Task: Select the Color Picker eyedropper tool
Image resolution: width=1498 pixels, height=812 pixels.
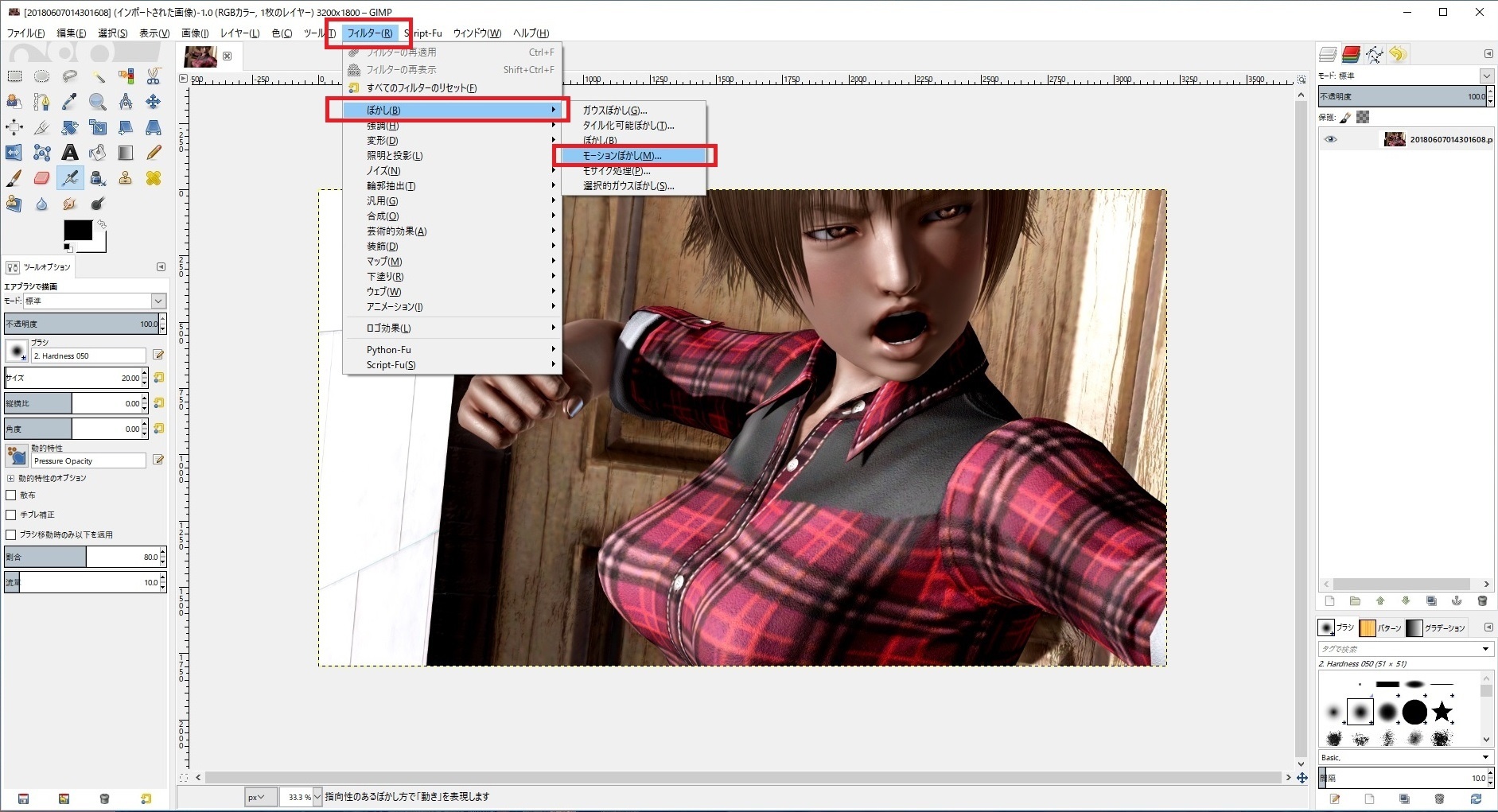Action: (x=70, y=102)
